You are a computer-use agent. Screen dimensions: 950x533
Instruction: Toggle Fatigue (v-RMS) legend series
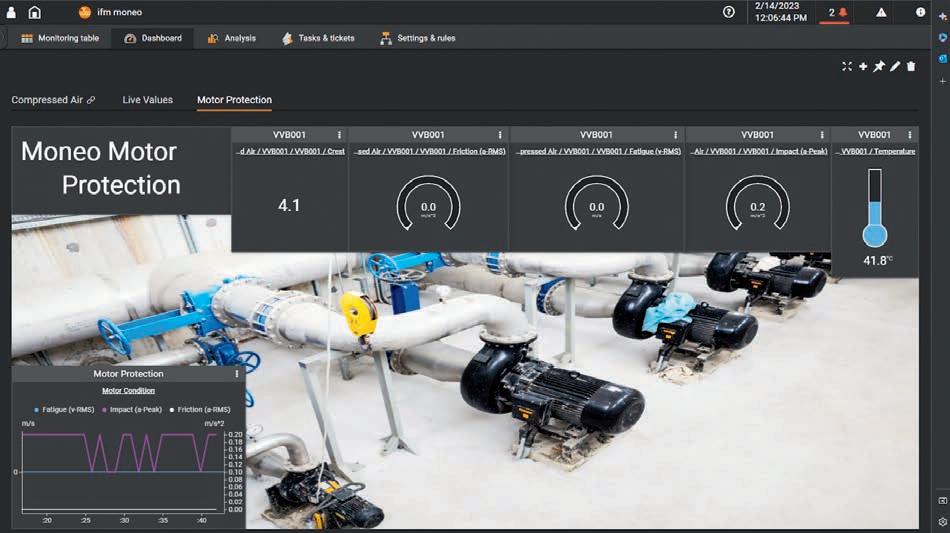click(65, 410)
